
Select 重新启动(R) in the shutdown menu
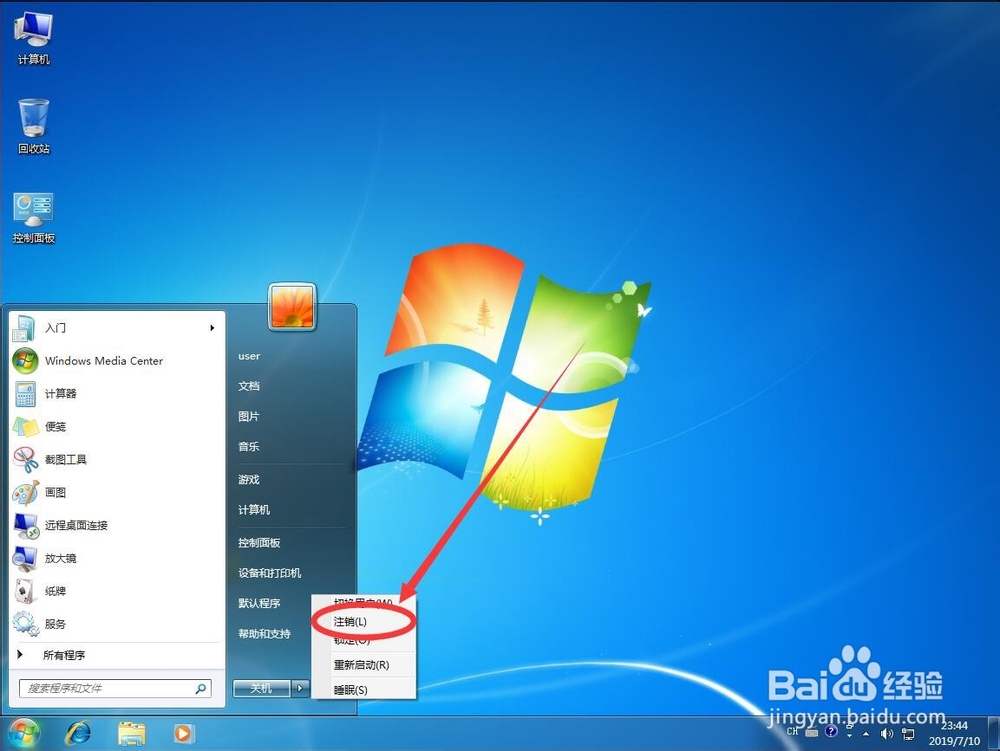[x=364, y=665]
